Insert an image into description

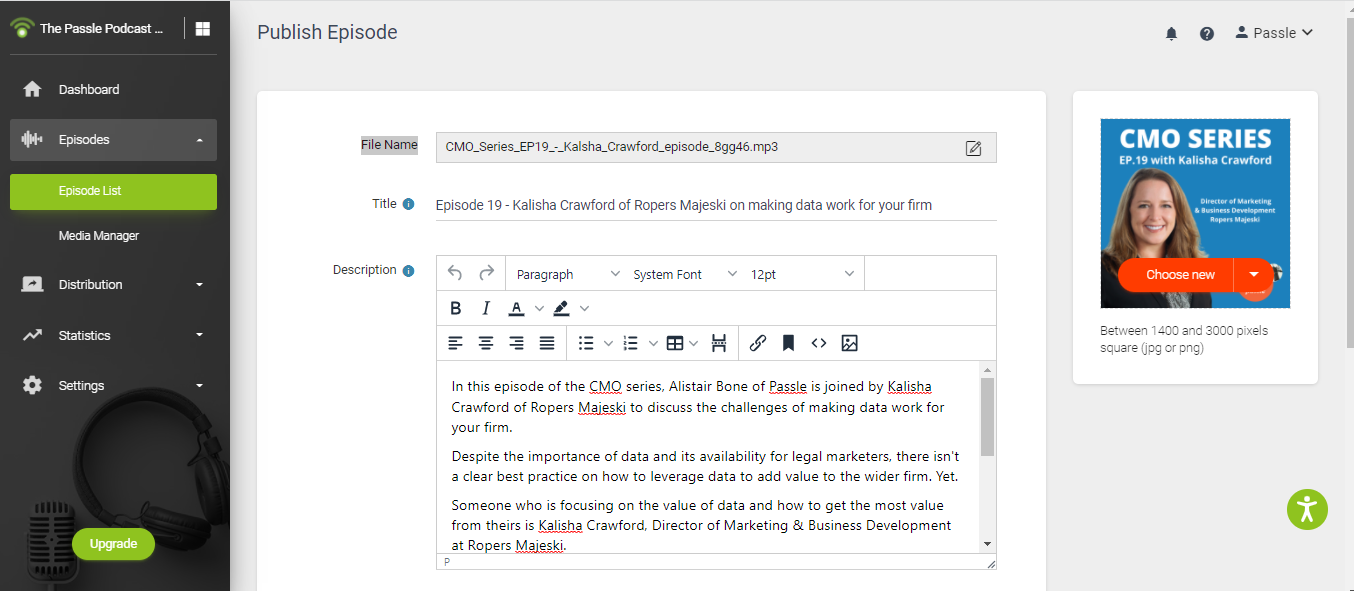850,343
